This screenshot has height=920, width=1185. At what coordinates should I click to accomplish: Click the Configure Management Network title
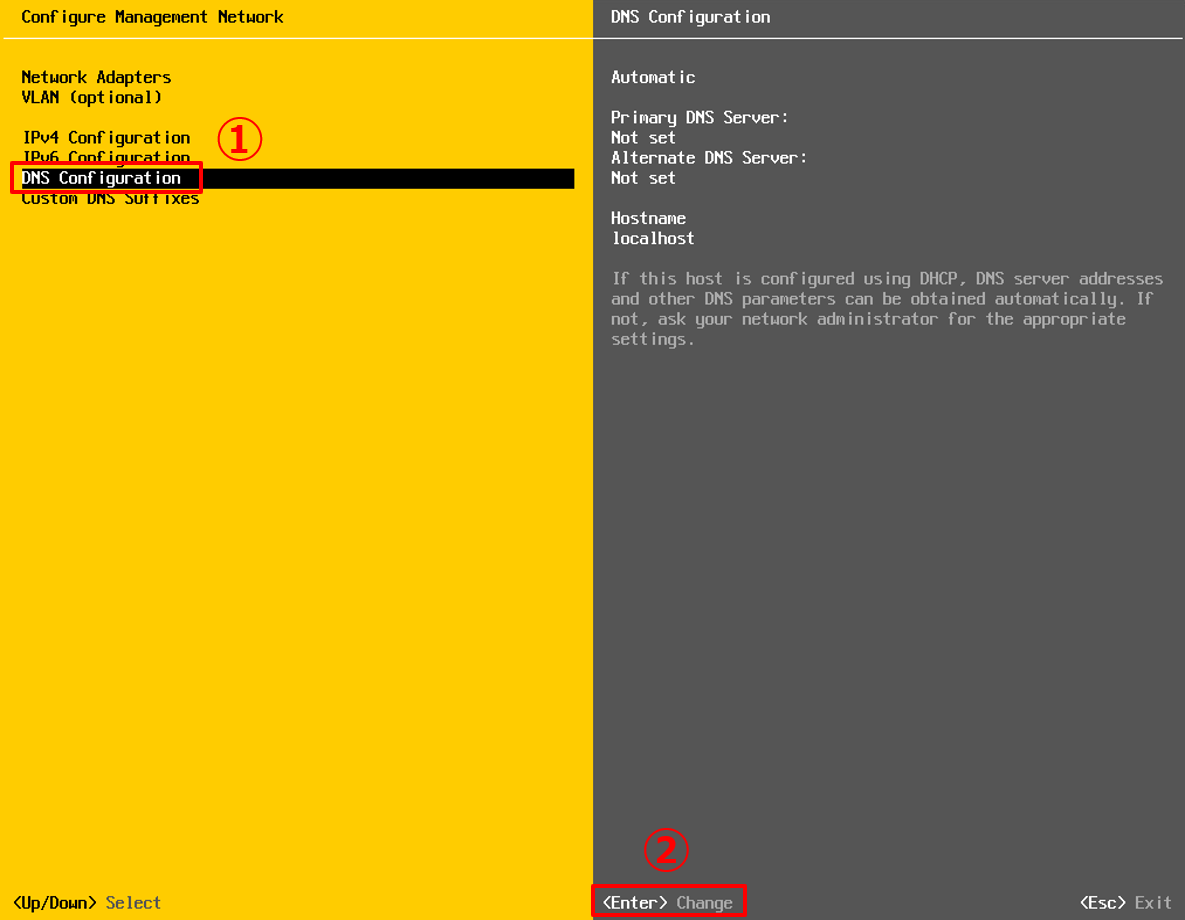tap(152, 17)
